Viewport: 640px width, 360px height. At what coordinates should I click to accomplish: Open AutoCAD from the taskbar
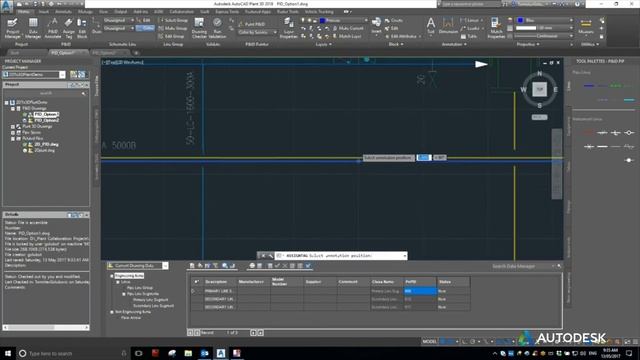click(x=221, y=353)
